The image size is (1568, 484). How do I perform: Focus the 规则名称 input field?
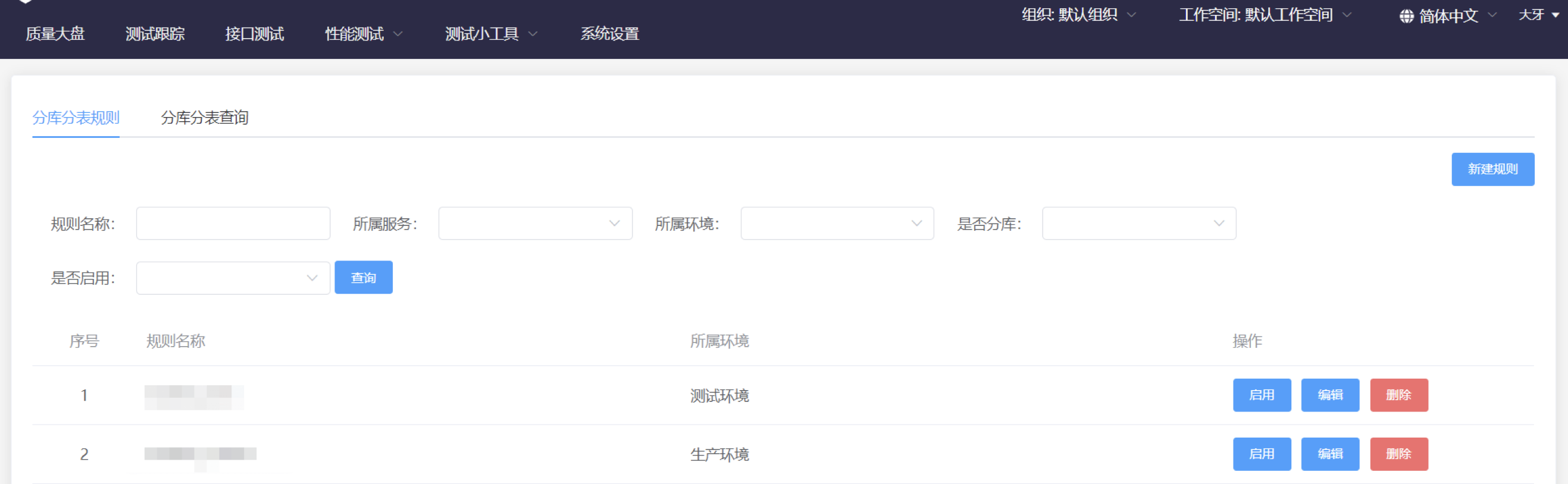[x=233, y=224]
